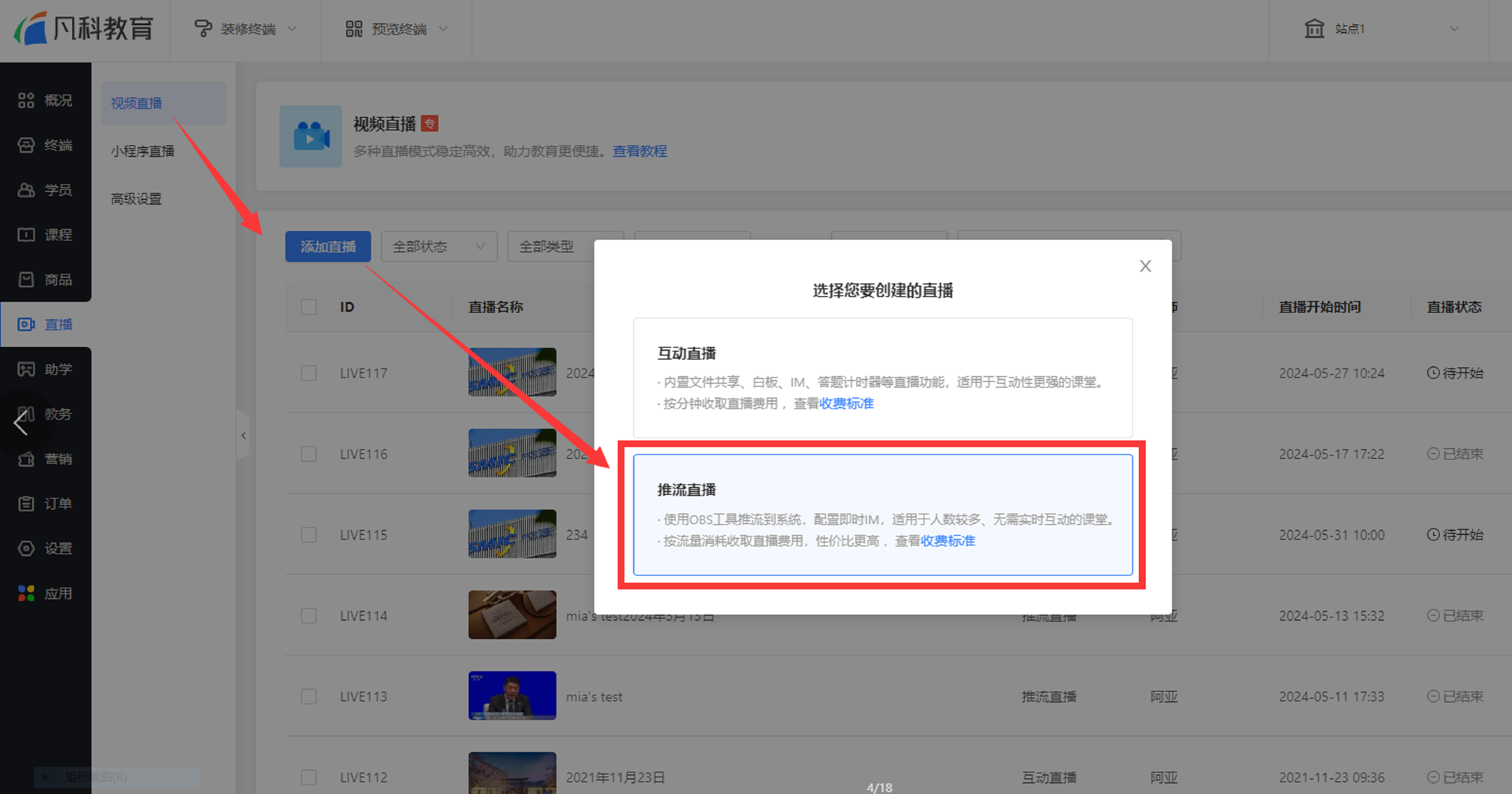Check the LIVE117 row checkbox
This screenshot has width=1512, height=794.
[x=309, y=373]
